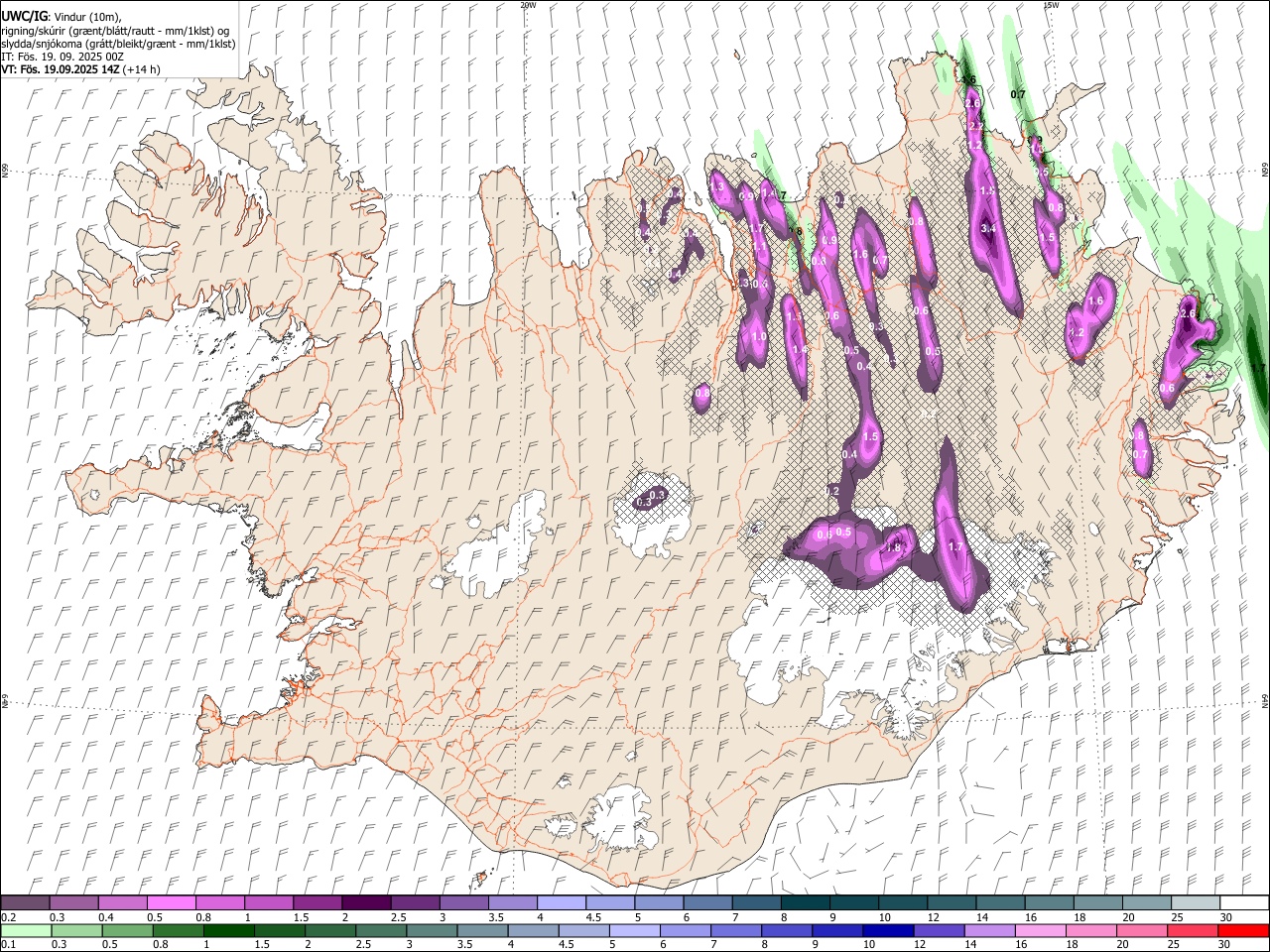1270x952 pixels.
Task: Pick the upper legend swatch between 8 and 9
Action: (804, 902)
